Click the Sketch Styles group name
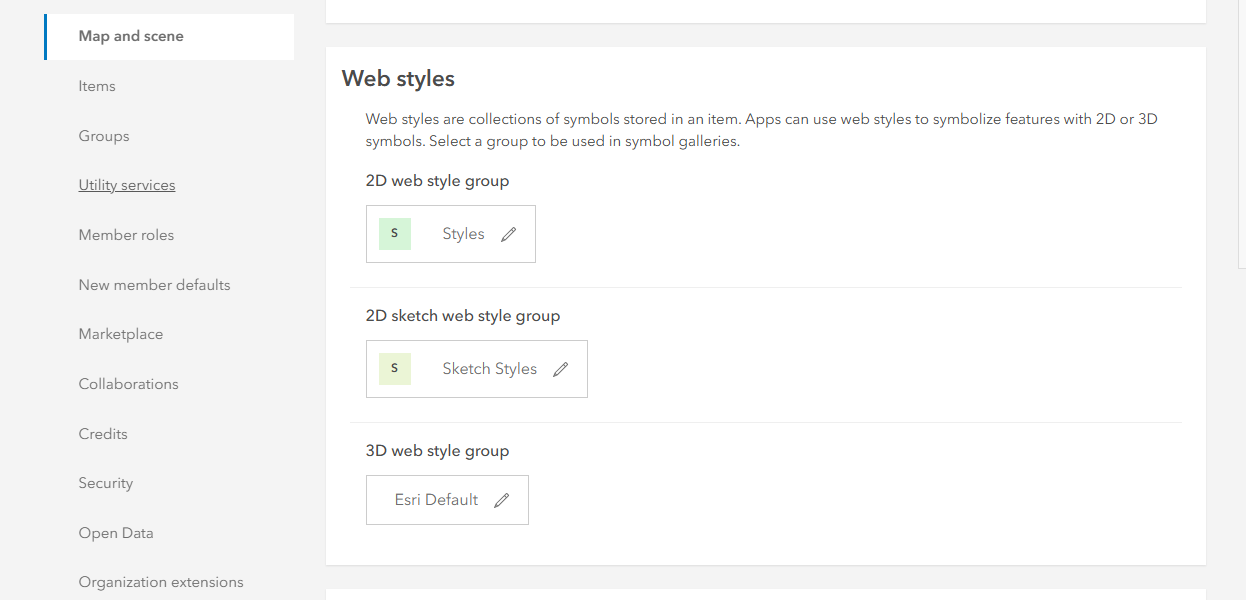1246x600 pixels. (490, 369)
